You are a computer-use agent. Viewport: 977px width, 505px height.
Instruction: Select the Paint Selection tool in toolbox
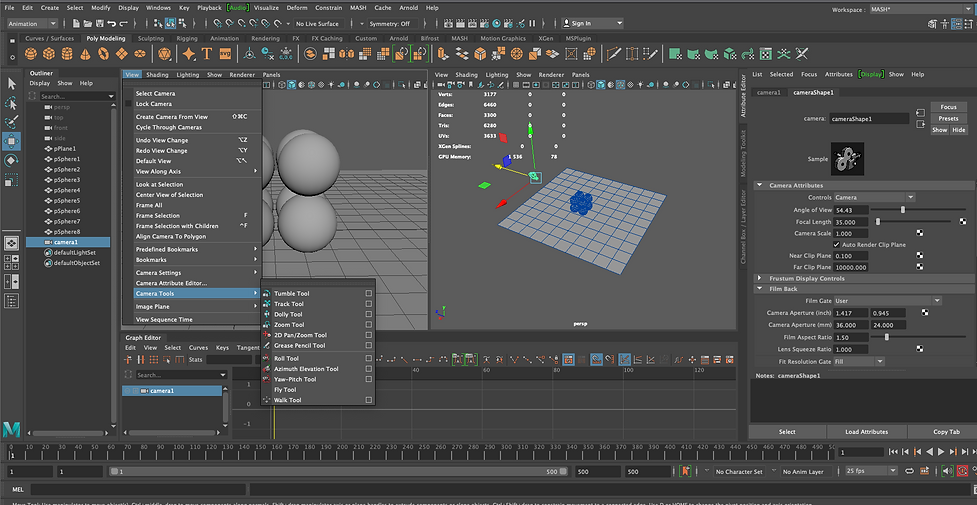coord(11,122)
